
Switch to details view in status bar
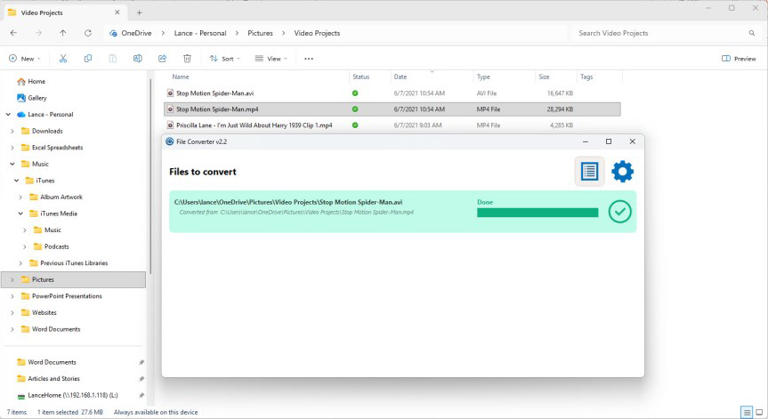point(746,412)
